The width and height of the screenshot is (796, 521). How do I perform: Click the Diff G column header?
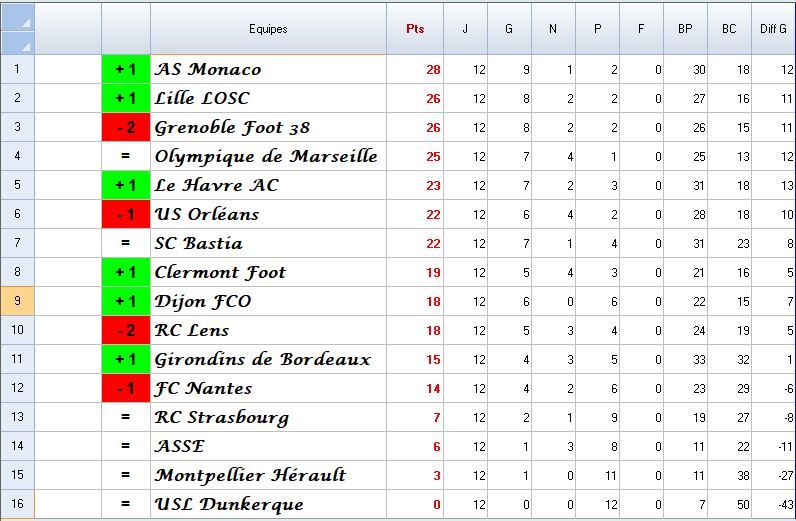pos(773,29)
